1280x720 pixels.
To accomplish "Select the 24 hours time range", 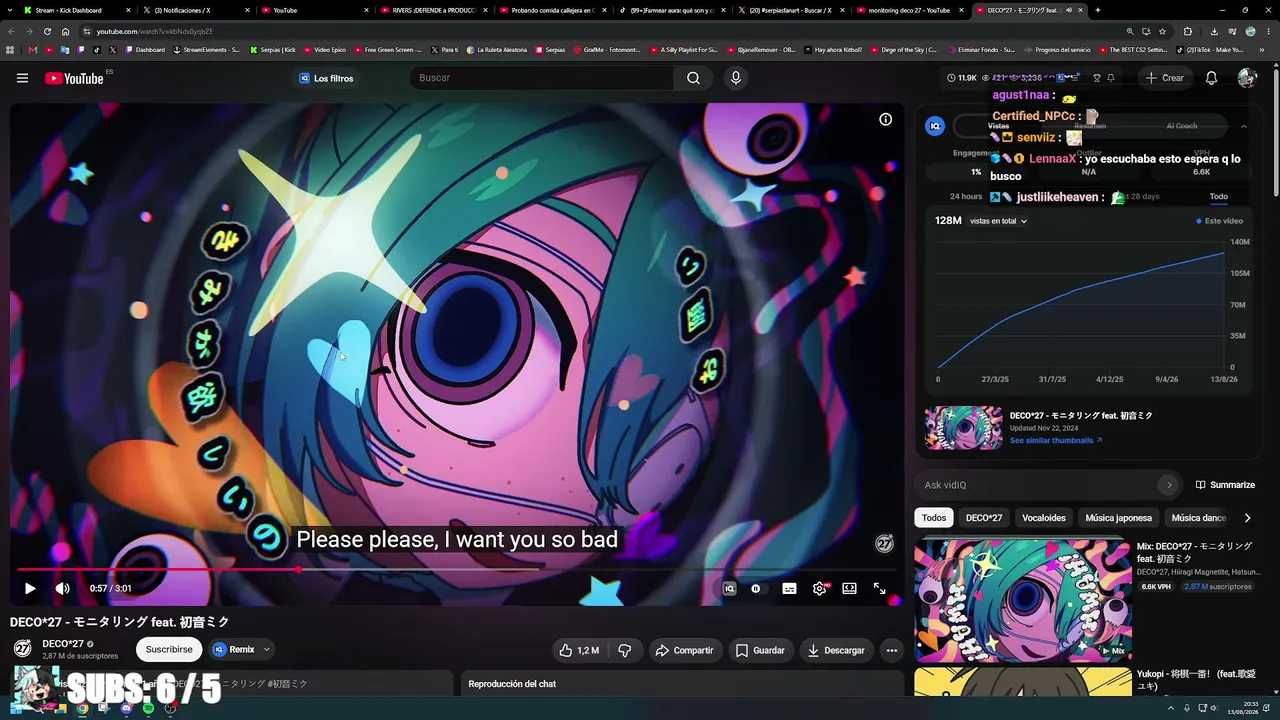I will pyautogui.click(x=966, y=197).
